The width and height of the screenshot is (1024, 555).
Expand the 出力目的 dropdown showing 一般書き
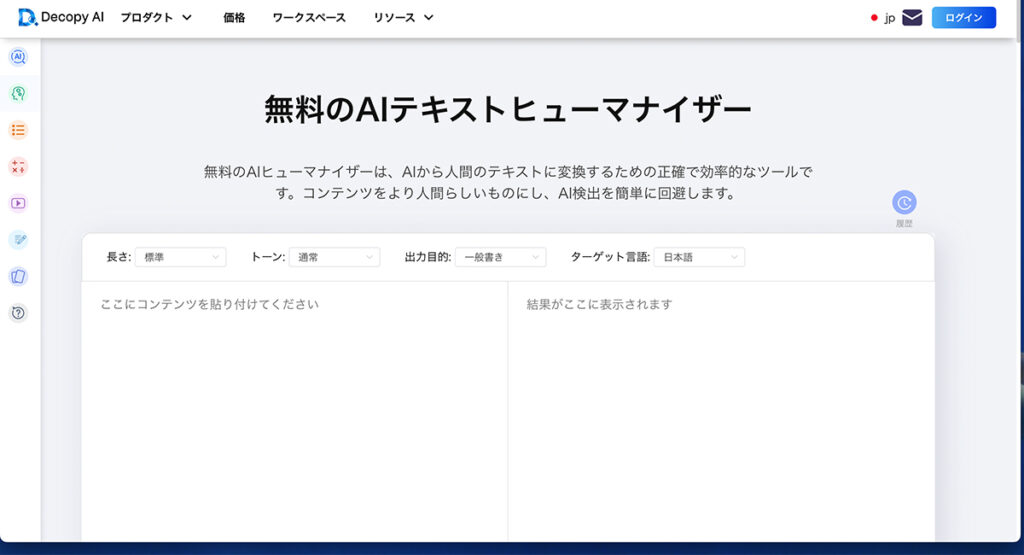tap(500, 257)
